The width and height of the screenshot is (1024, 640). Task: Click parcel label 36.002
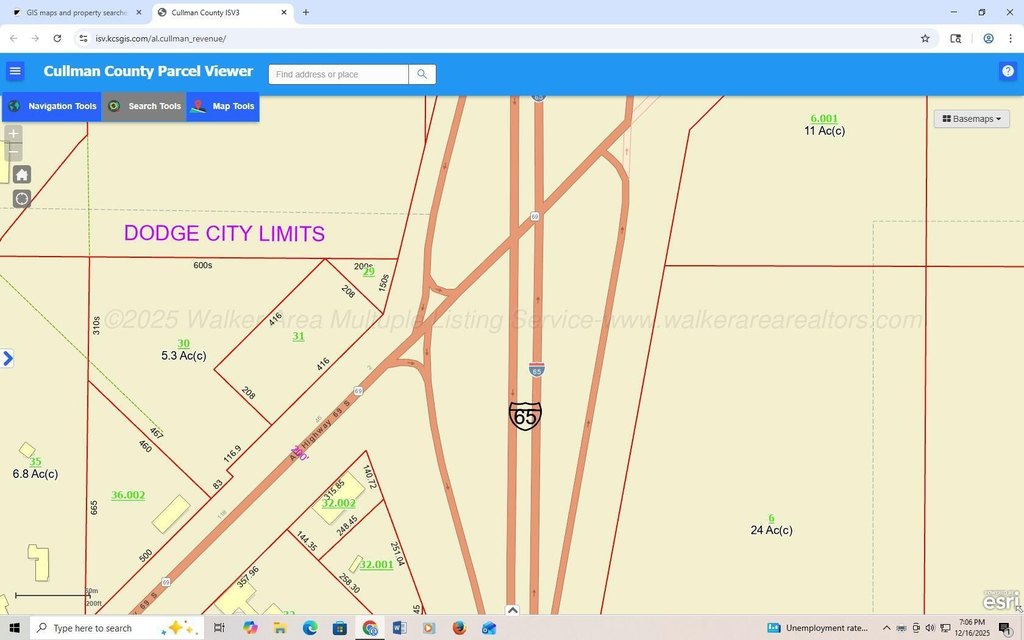pyautogui.click(x=128, y=495)
